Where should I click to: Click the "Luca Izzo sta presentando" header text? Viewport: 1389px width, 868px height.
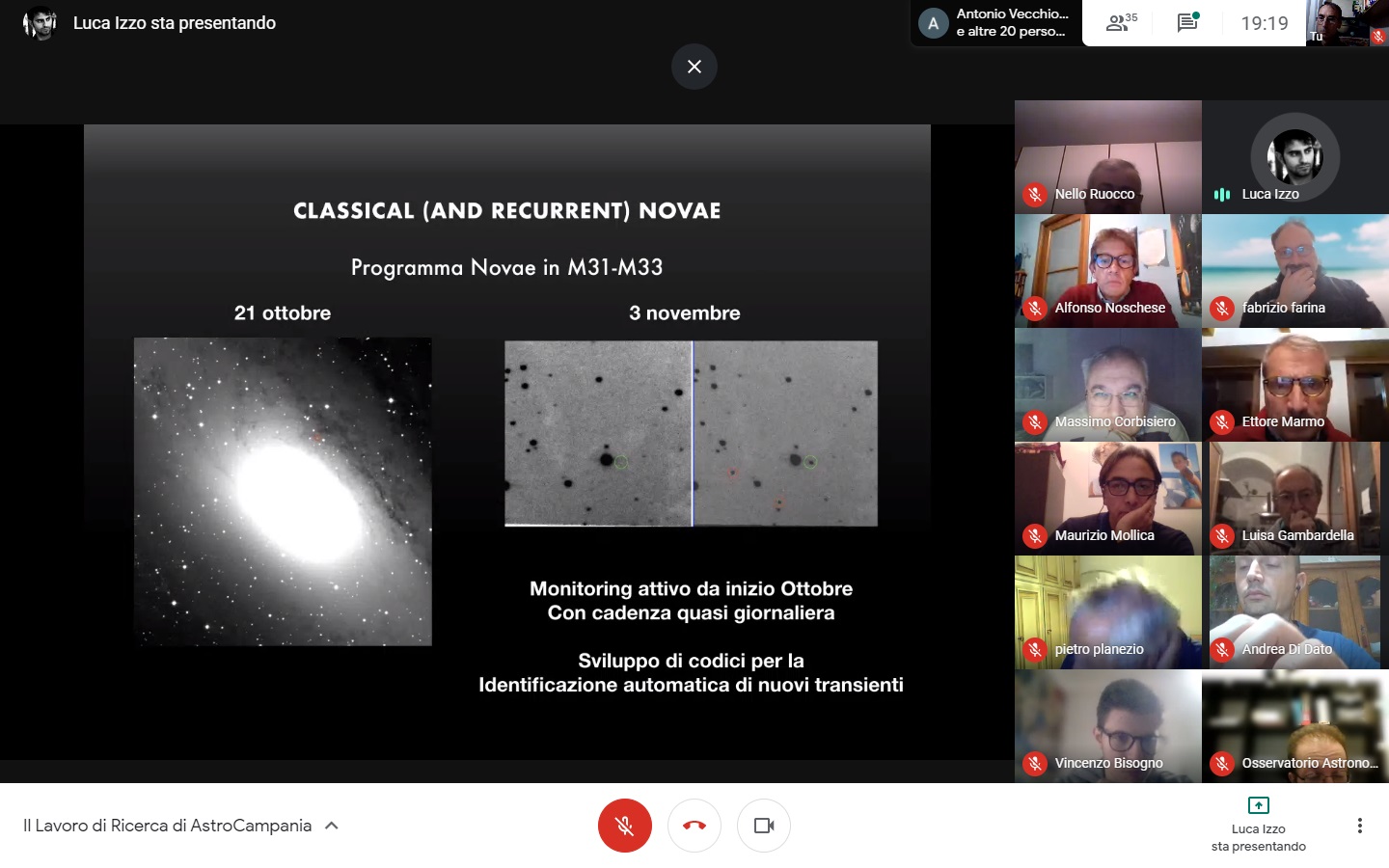(x=175, y=23)
